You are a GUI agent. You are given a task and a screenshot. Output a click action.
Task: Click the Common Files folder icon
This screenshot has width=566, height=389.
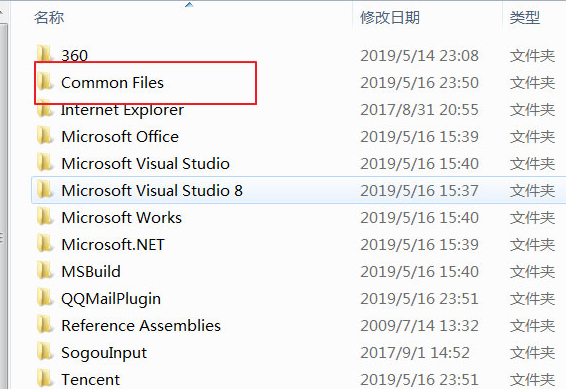click(x=45, y=81)
